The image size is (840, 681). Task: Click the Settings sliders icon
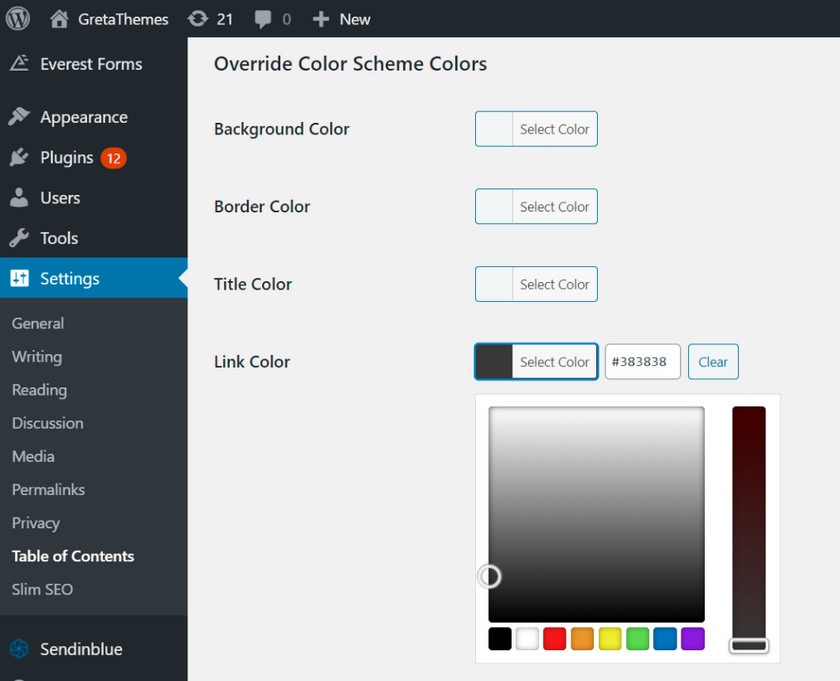click(x=19, y=278)
